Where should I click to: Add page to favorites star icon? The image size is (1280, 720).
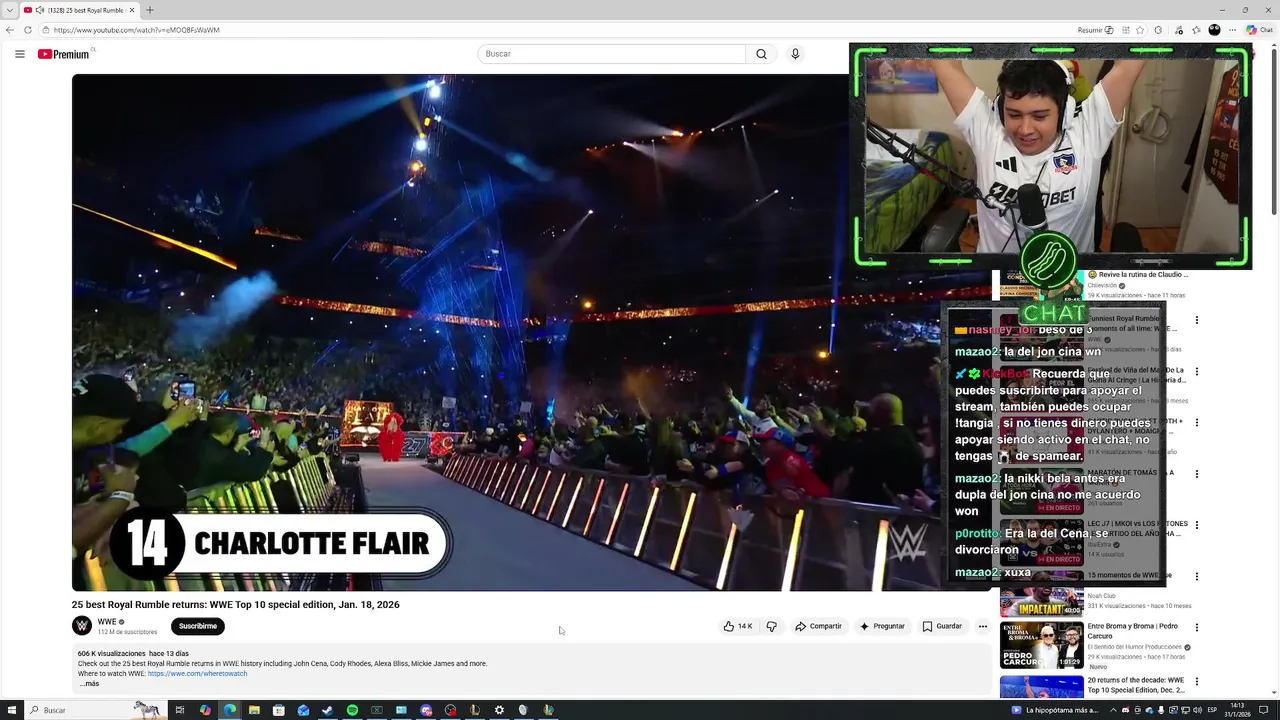coord(1140,30)
